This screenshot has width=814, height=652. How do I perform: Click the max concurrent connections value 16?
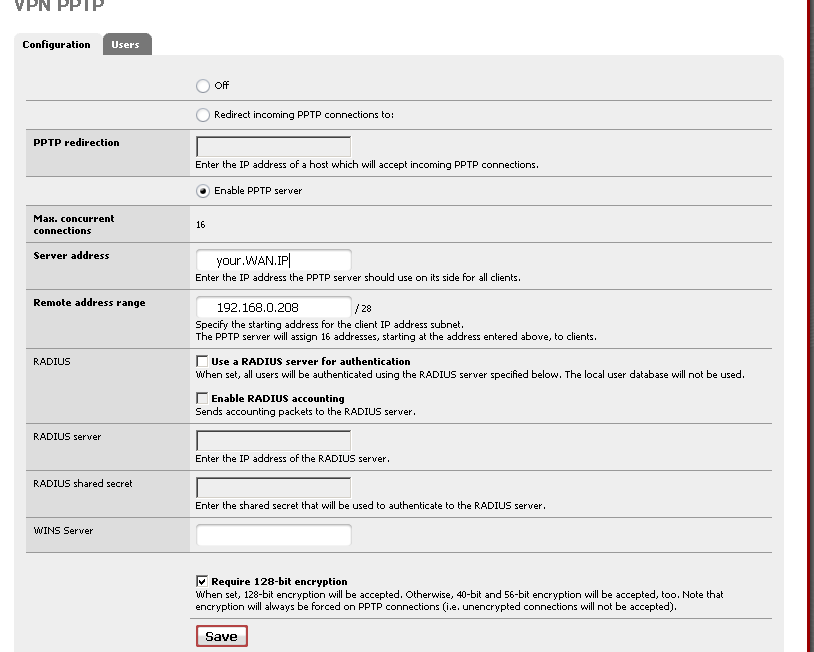[201, 225]
